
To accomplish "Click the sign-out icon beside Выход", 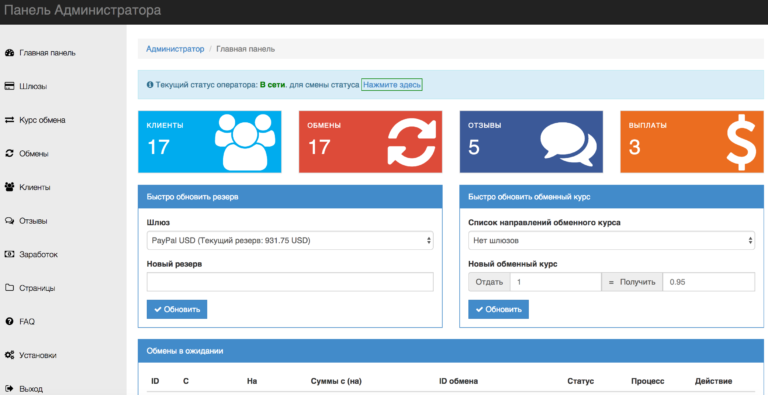I will point(9,389).
